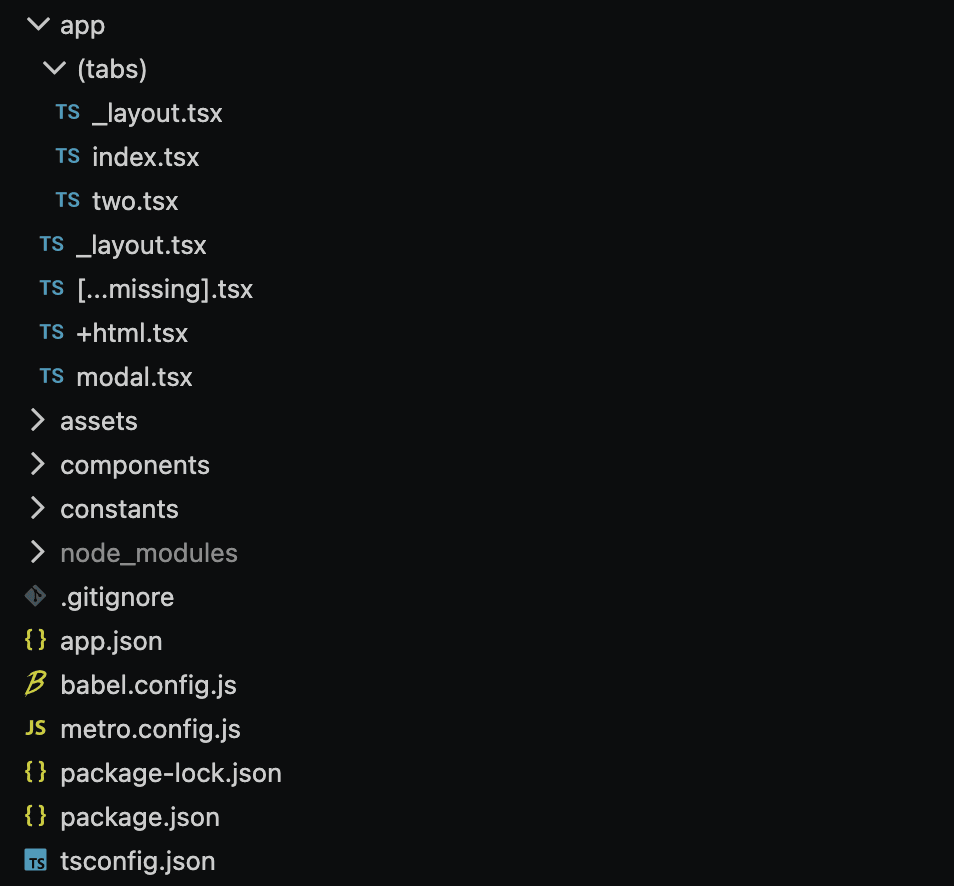The image size is (954, 886).
Task: Select the modal.tsx file
Action: point(134,376)
